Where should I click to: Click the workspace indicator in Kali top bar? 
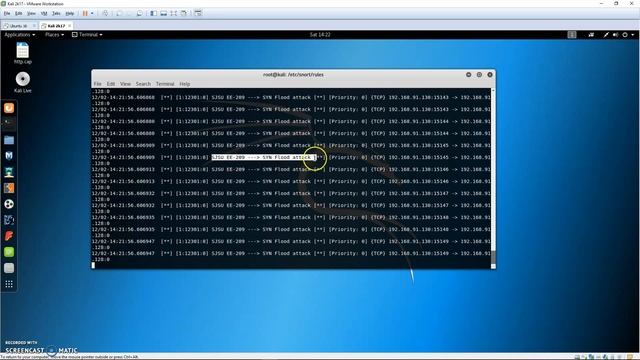coord(572,35)
